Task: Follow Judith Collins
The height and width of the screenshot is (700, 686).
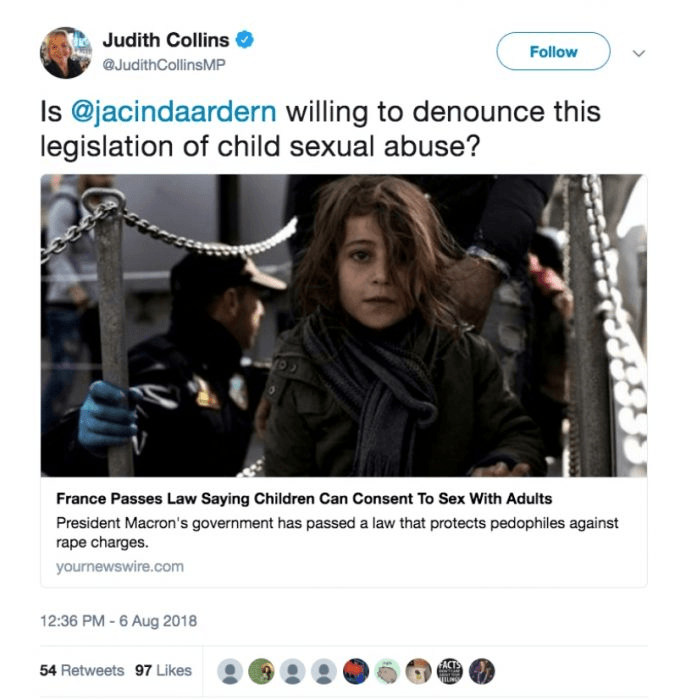Action: point(553,51)
